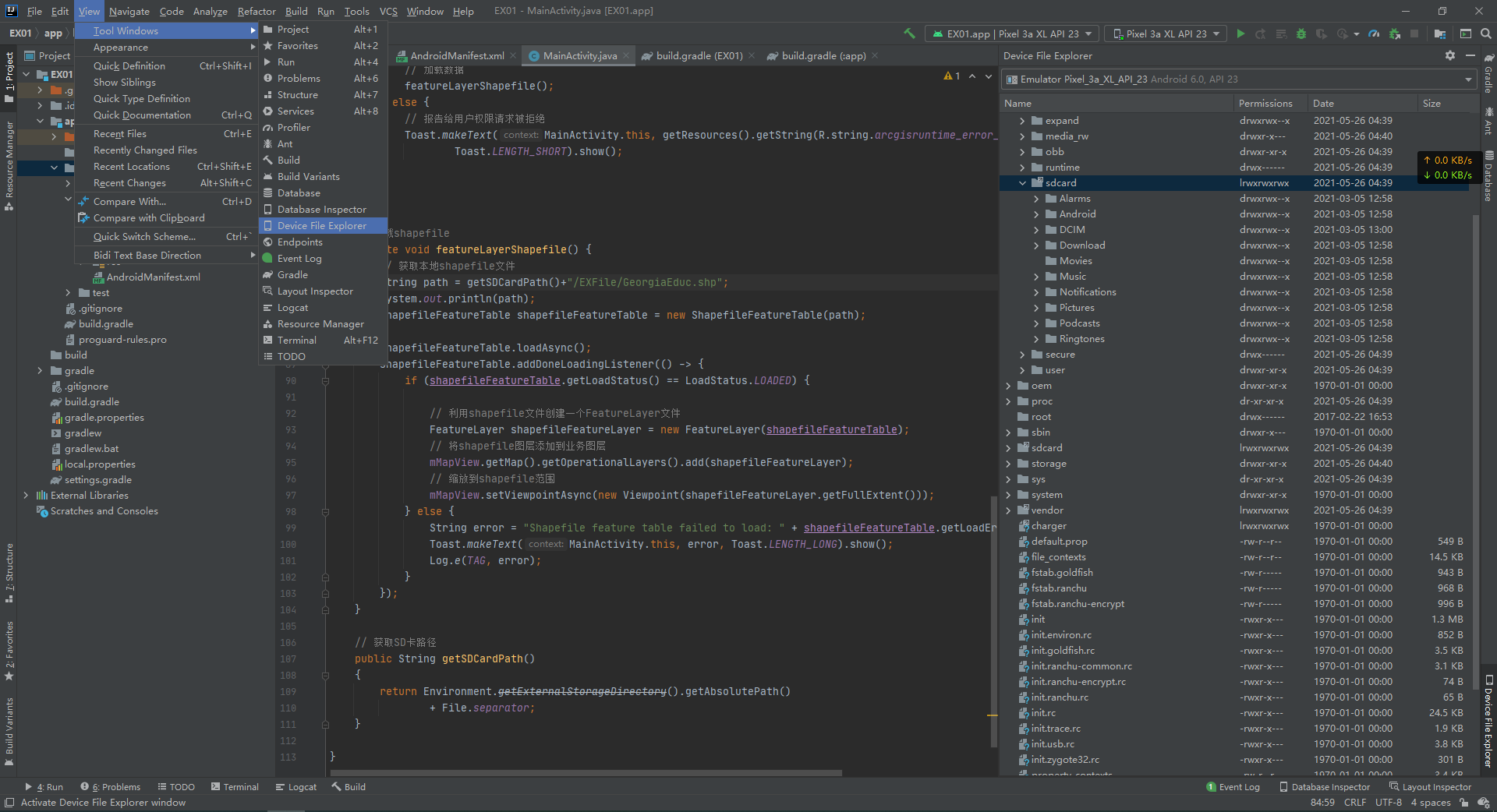Viewport: 1497px width, 812px height.
Task: Click the green Debug bug icon
Action: tap(1301, 34)
